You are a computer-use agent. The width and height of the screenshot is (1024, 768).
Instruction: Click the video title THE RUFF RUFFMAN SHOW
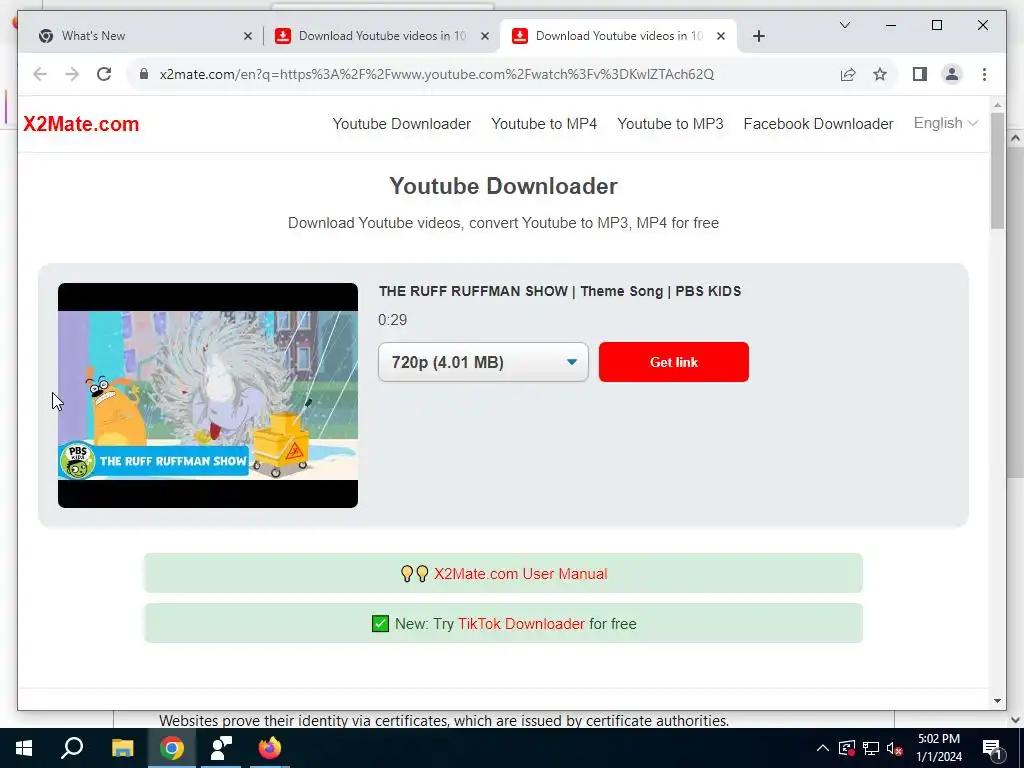tap(560, 291)
